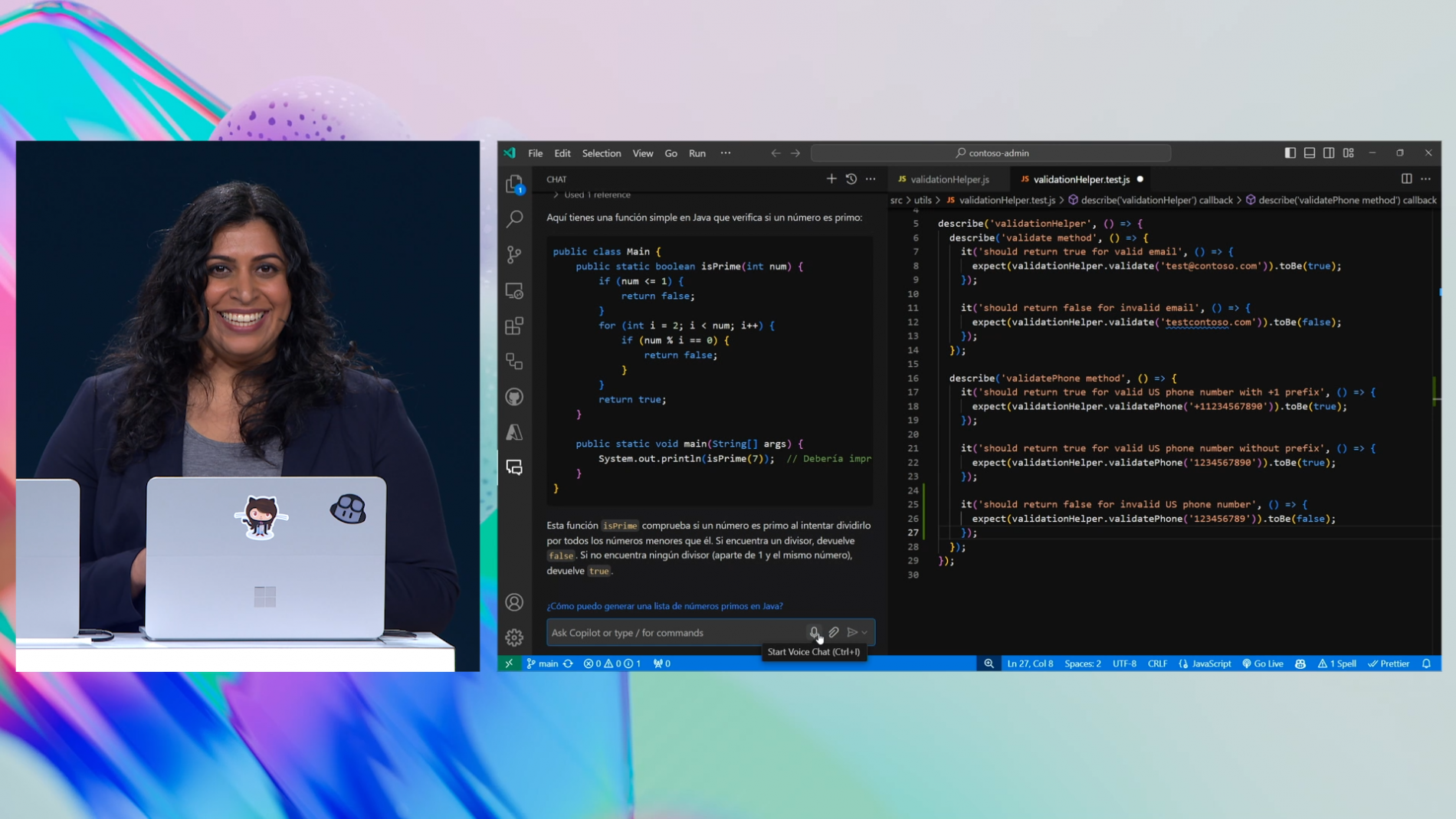Open the GitHub icon in activity bar
Image resolution: width=1456 pixels, height=819 pixels.
coord(514,397)
